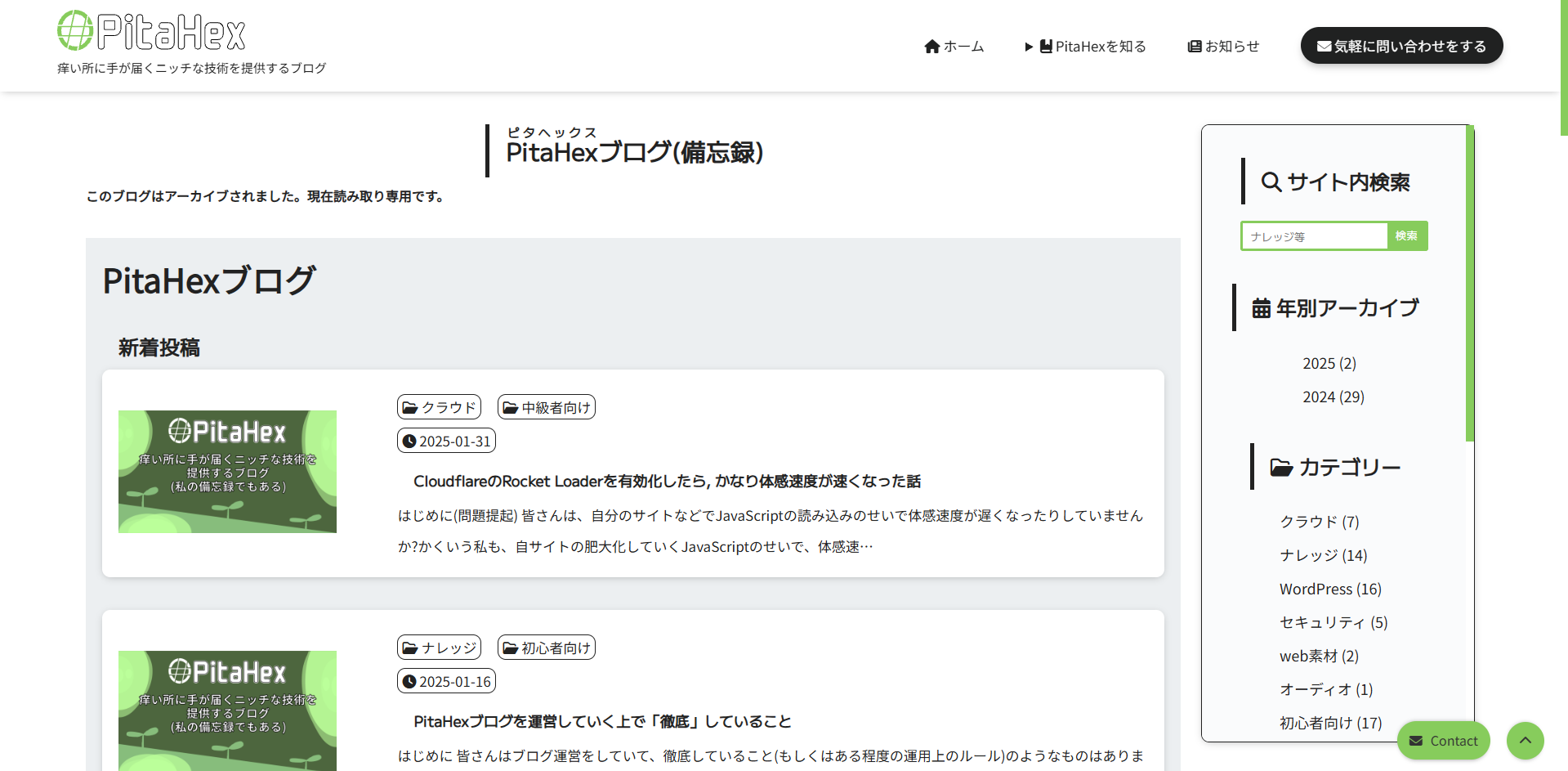Select the ナレッジ tag on second post

coord(439,648)
